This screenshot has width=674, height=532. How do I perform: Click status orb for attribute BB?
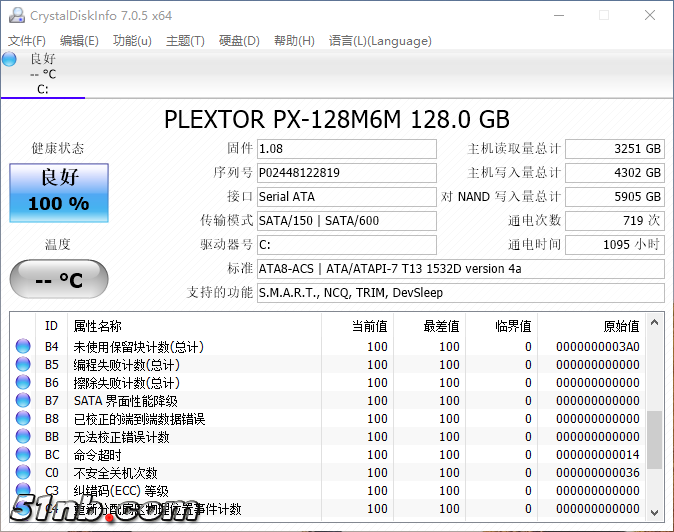(x=23, y=437)
